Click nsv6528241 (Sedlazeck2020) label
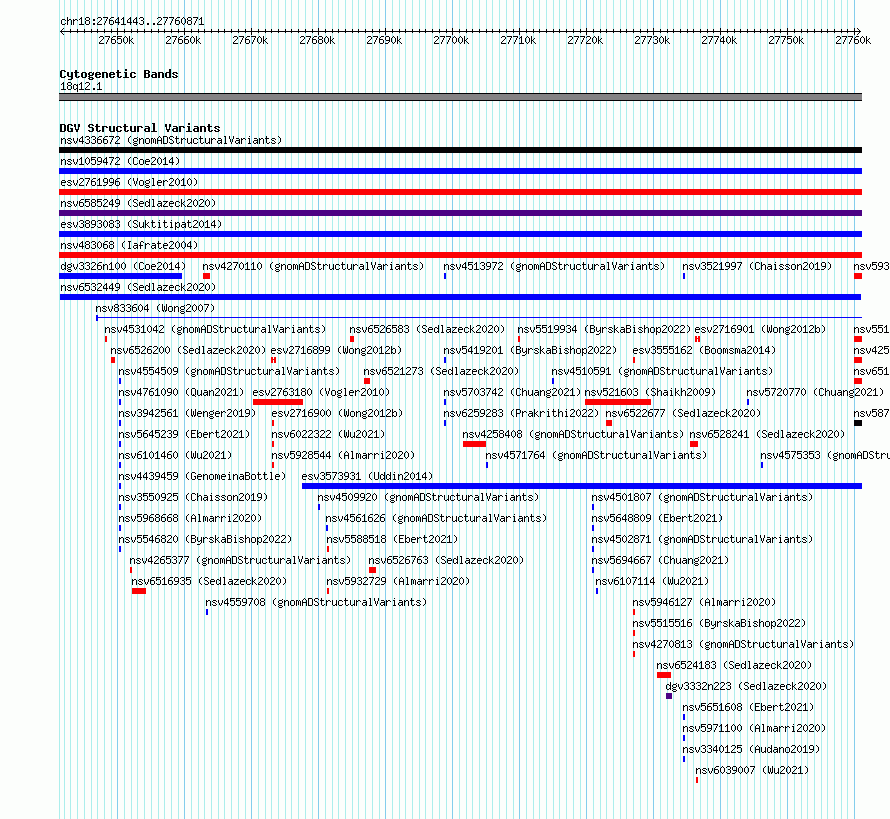Screen dimensions: 890x819 (x=767, y=434)
